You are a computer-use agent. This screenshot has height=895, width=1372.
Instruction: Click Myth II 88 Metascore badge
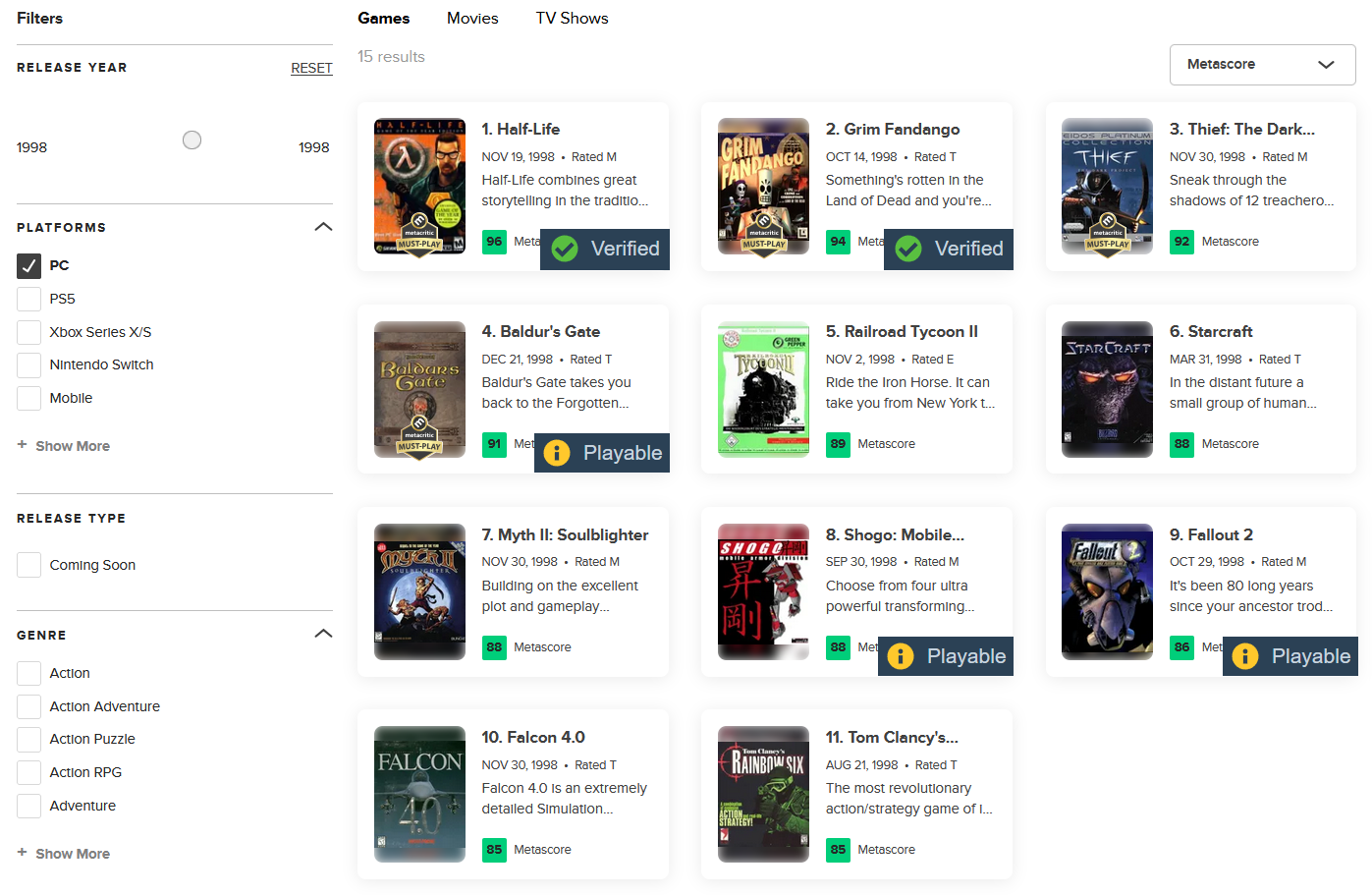point(494,647)
